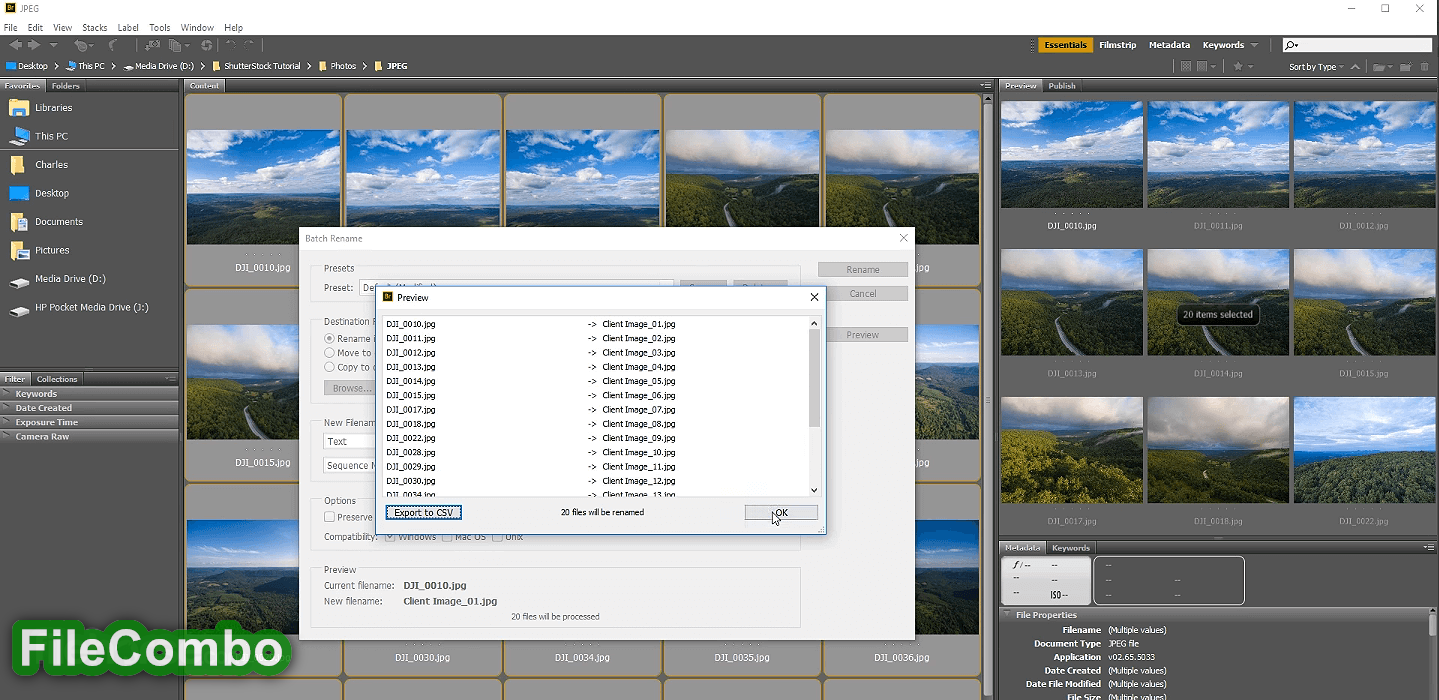The image size is (1439, 700).
Task: Select Move to other folder radio button
Action: click(x=329, y=353)
